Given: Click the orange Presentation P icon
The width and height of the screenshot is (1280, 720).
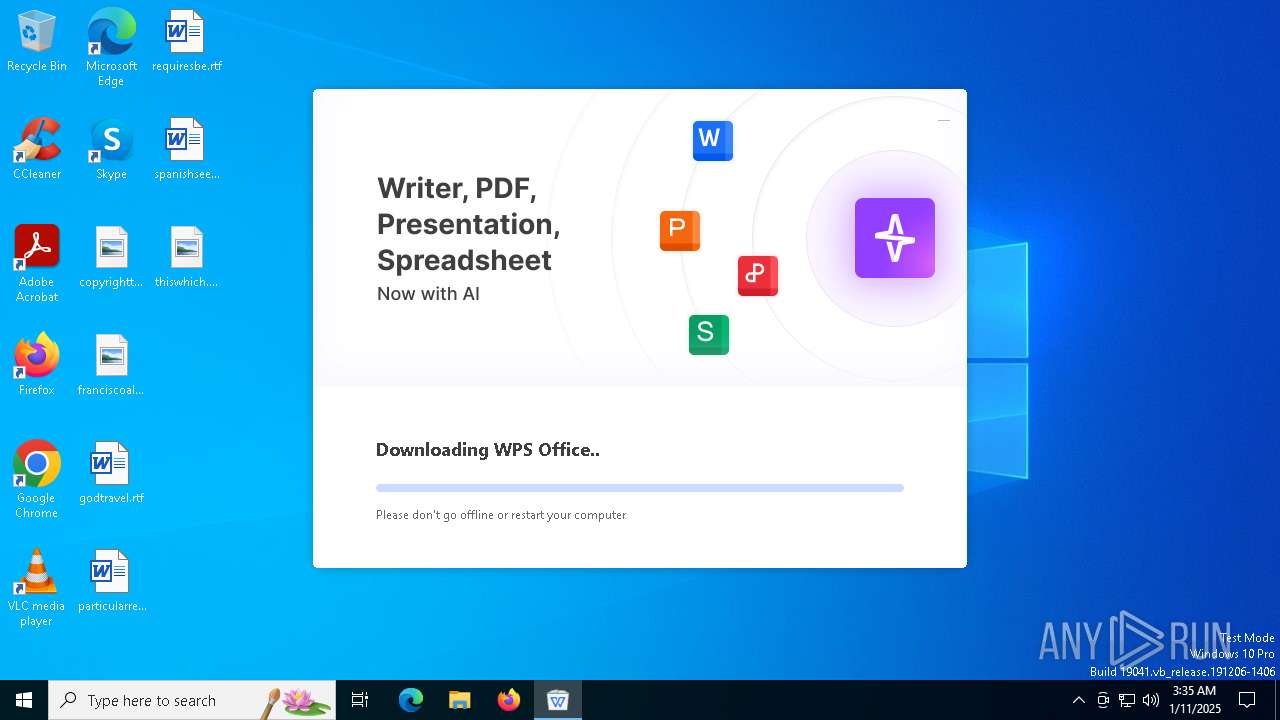Looking at the screenshot, I should [680, 231].
